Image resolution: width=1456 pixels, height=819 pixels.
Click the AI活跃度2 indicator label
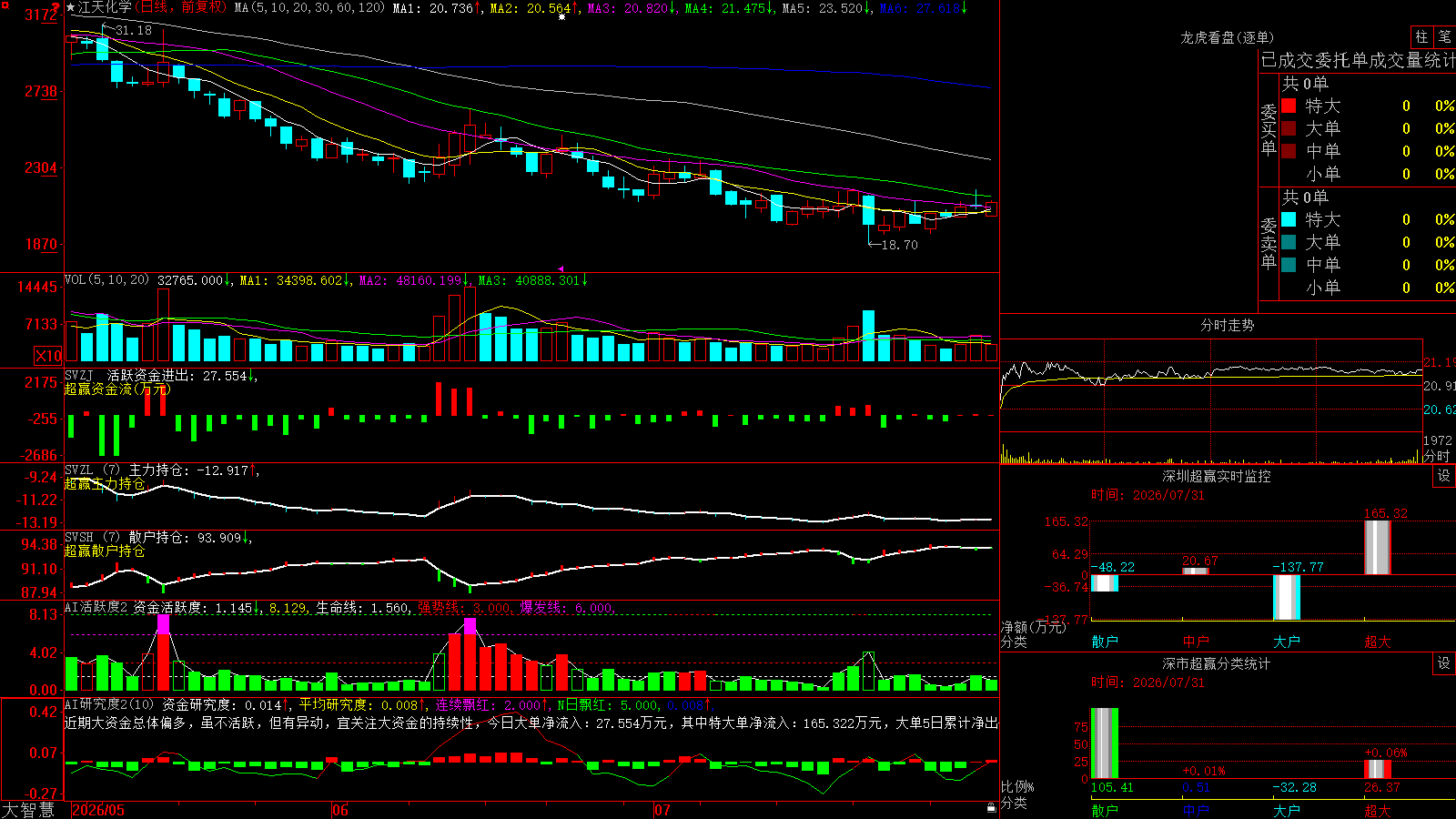(x=96, y=608)
